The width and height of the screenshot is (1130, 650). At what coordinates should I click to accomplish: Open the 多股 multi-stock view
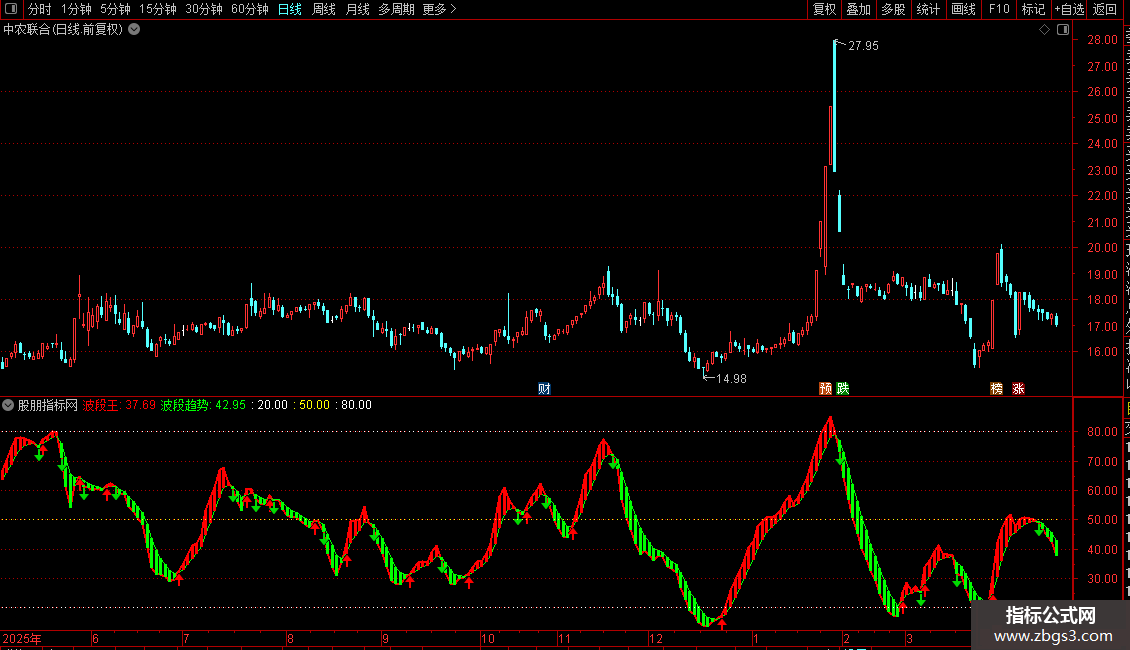point(893,9)
